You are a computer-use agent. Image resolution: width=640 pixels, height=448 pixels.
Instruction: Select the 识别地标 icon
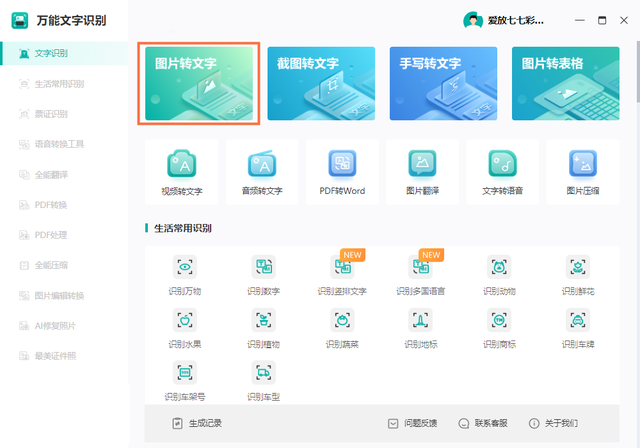(421, 320)
